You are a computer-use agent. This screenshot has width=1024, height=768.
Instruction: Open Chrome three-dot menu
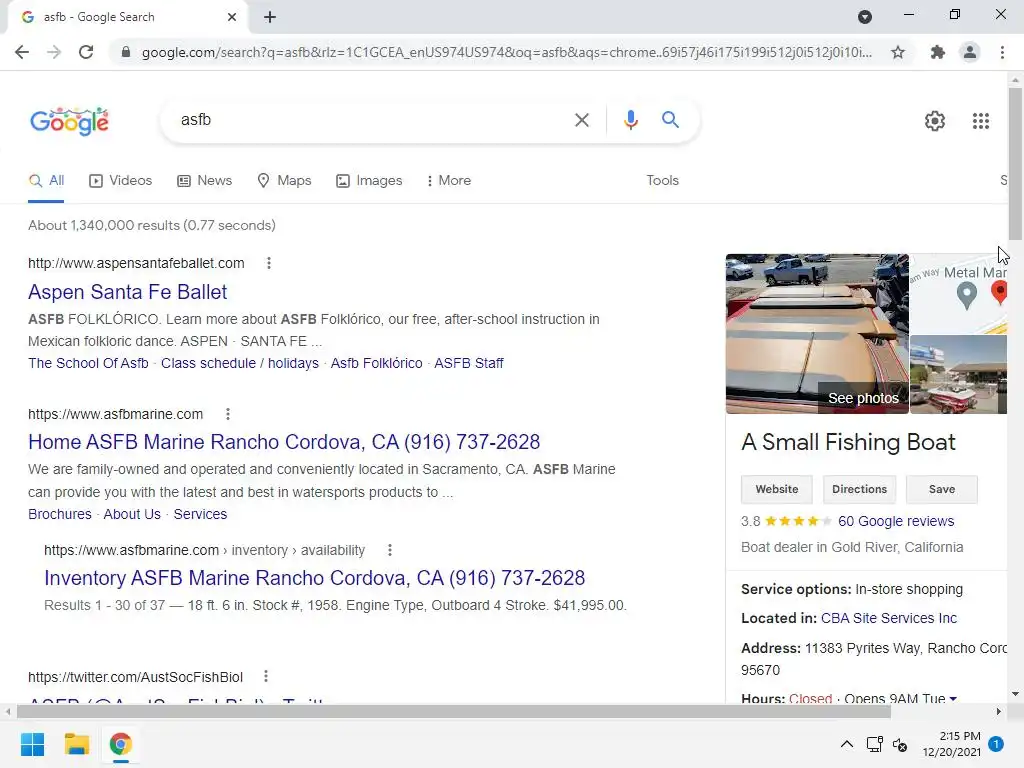[1002, 52]
